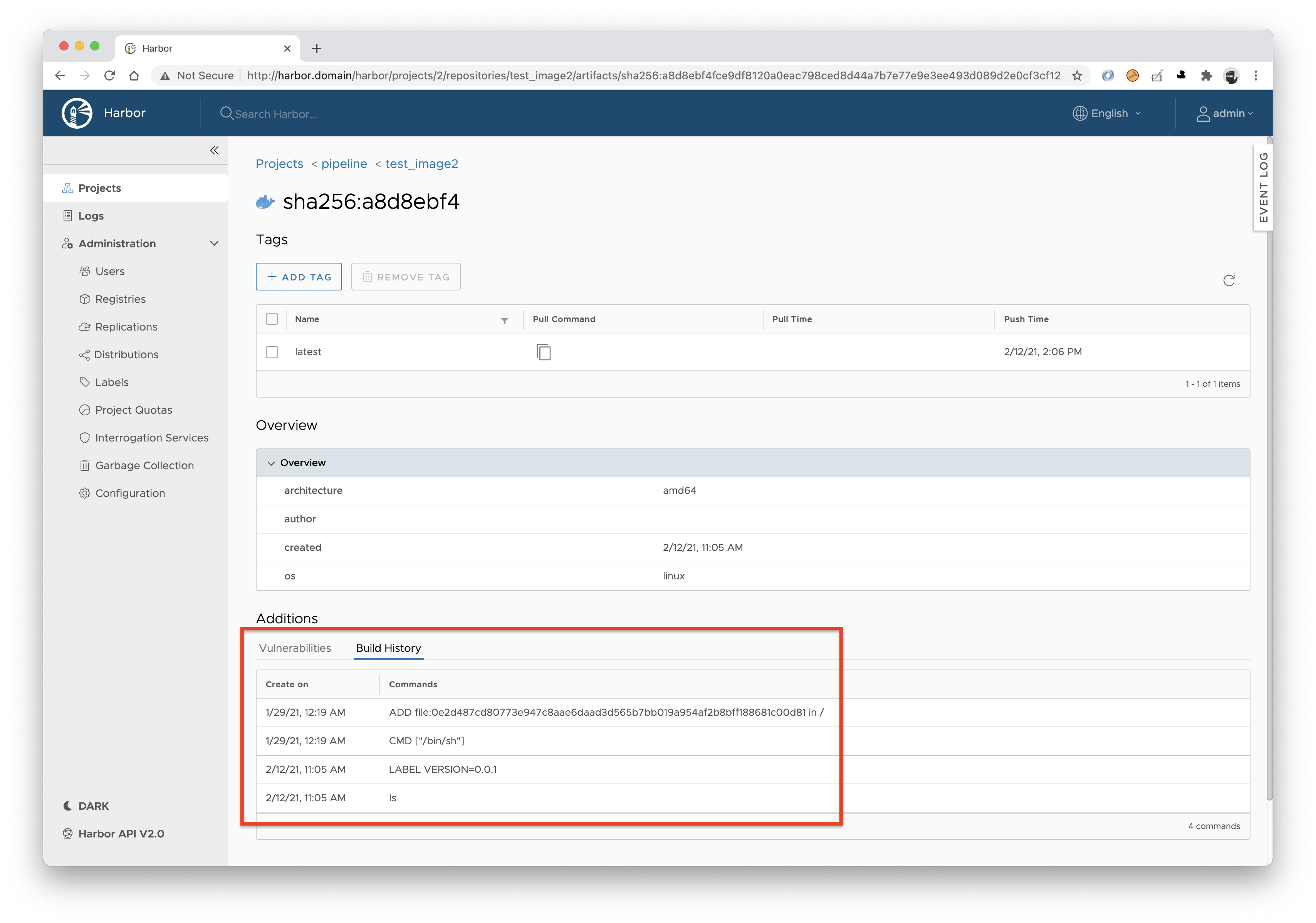The width and height of the screenshot is (1316, 923).
Task: Open Interrogation Services
Action: point(151,437)
